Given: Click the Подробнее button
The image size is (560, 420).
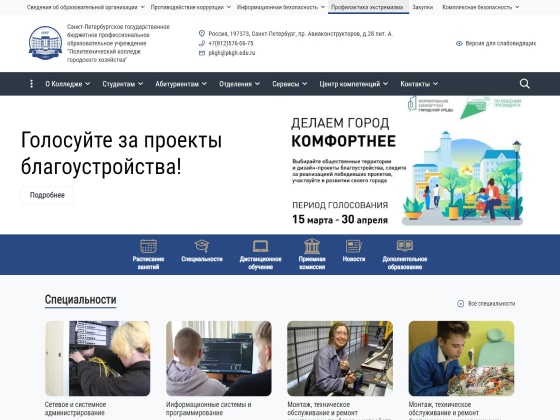Looking at the screenshot, I should (x=47, y=195).
